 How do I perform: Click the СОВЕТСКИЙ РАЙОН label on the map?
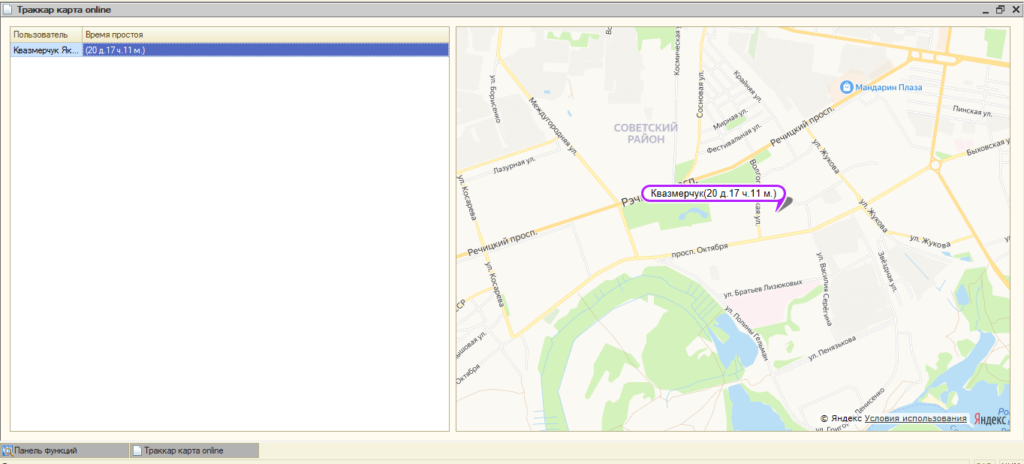[645, 133]
